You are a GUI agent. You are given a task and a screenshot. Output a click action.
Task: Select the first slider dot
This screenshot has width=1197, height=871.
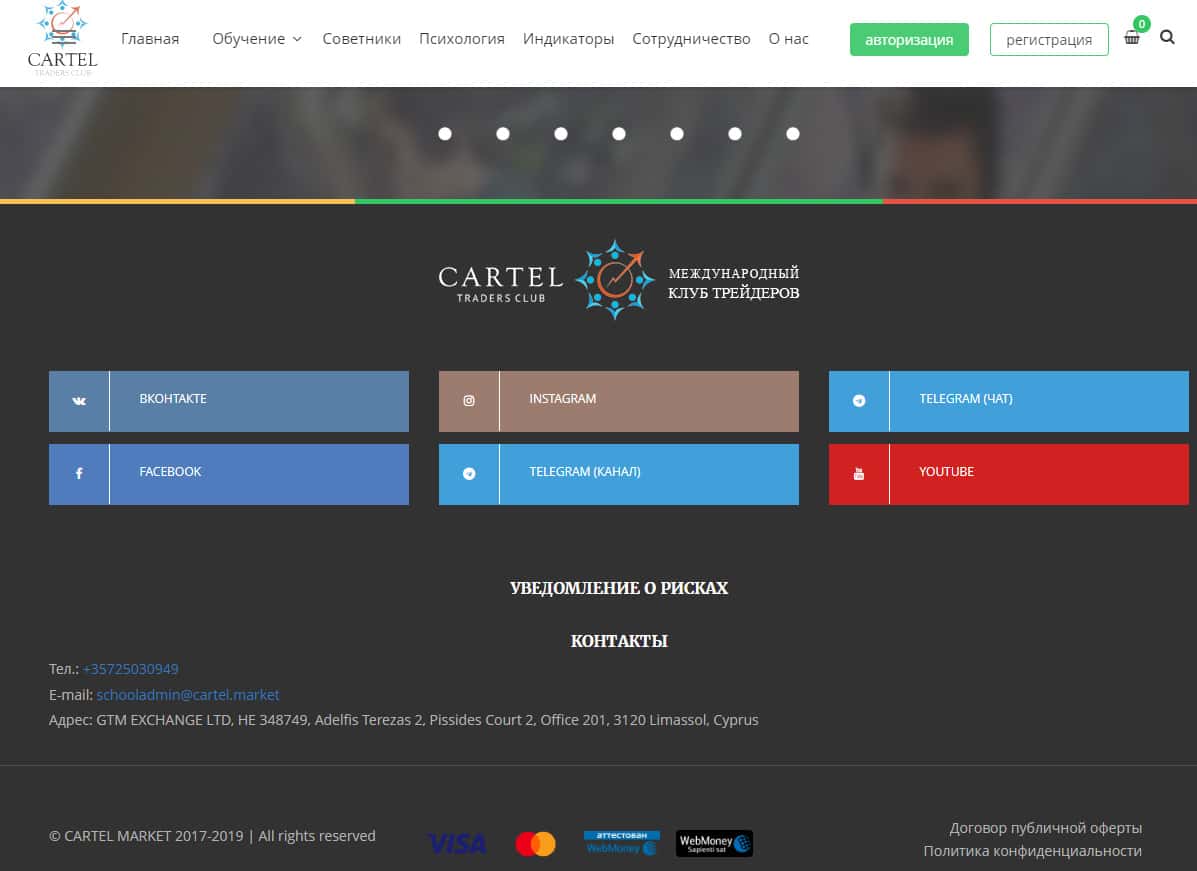445,134
